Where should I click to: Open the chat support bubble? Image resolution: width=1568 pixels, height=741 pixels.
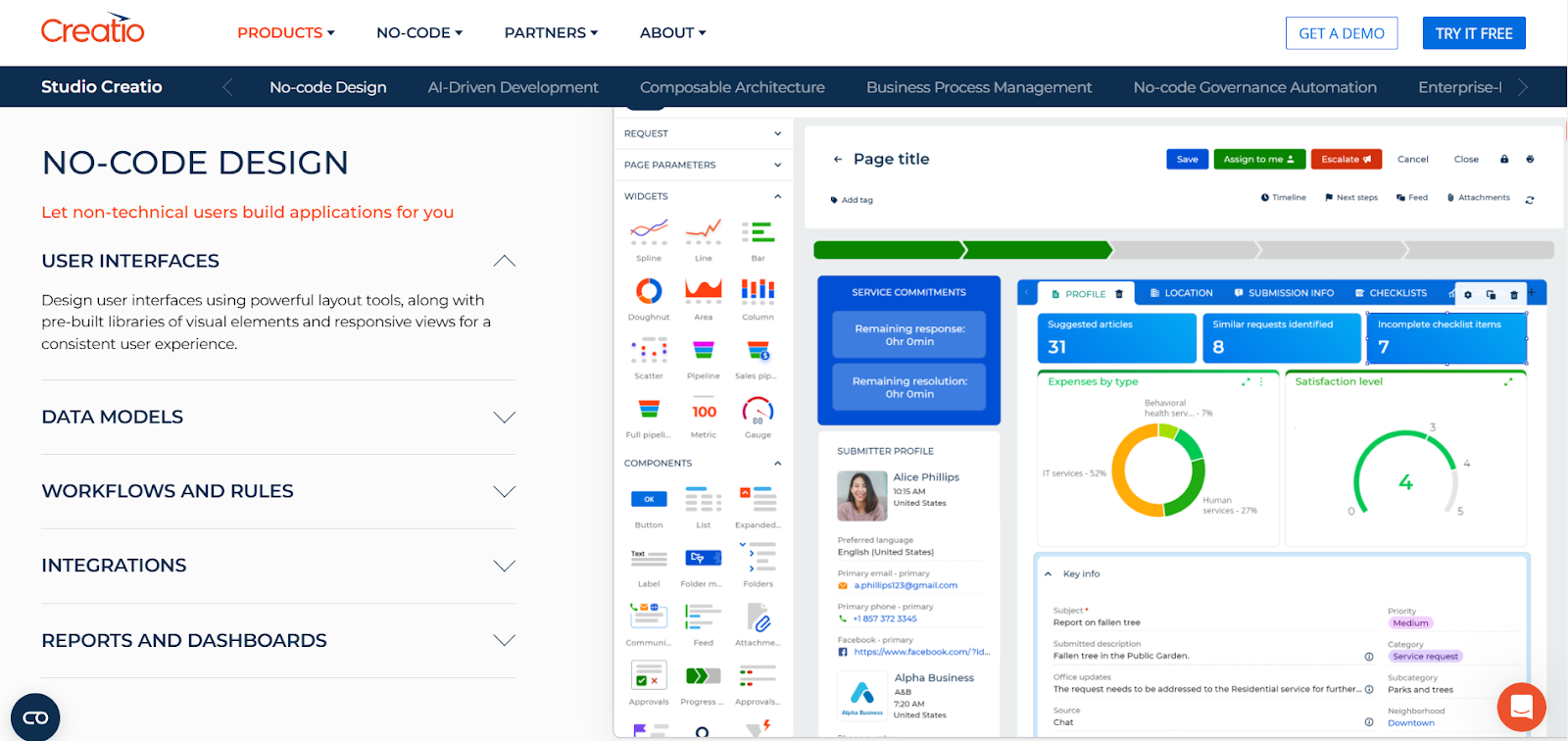[x=1521, y=707]
